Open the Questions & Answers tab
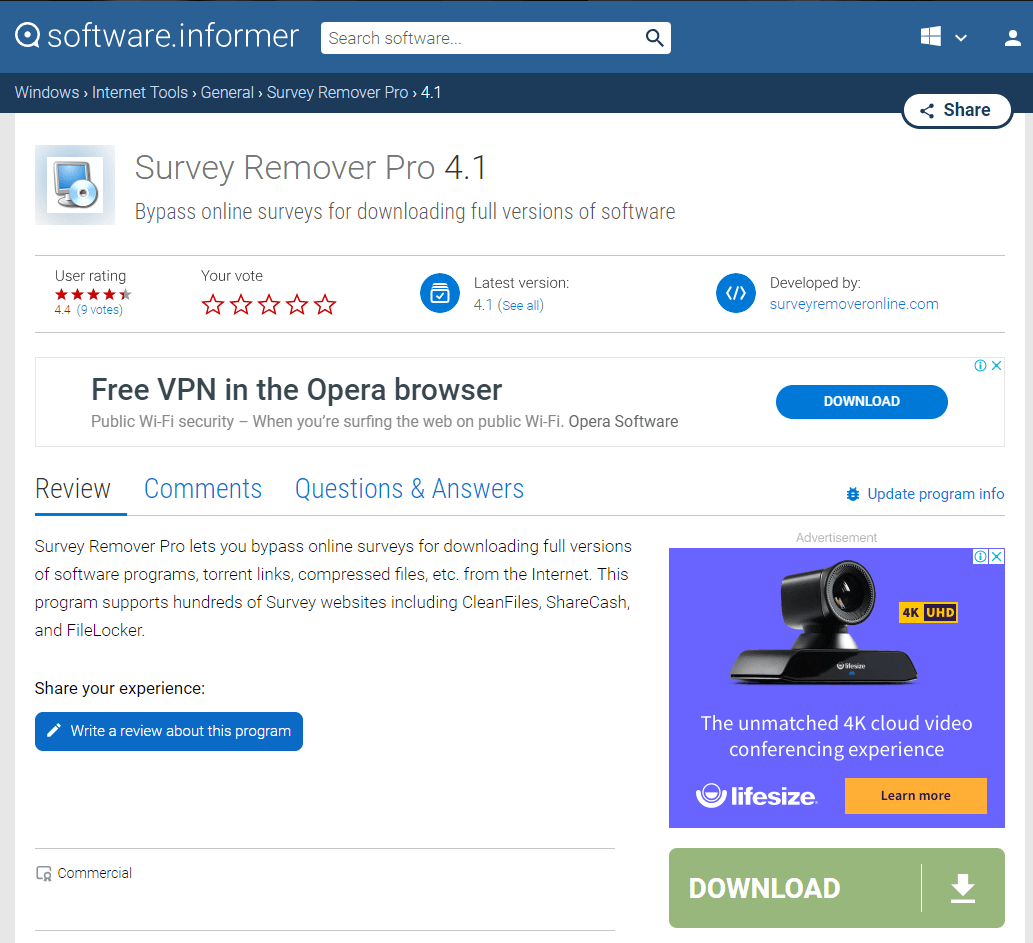 pyautogui.click(x=409, y=489)
